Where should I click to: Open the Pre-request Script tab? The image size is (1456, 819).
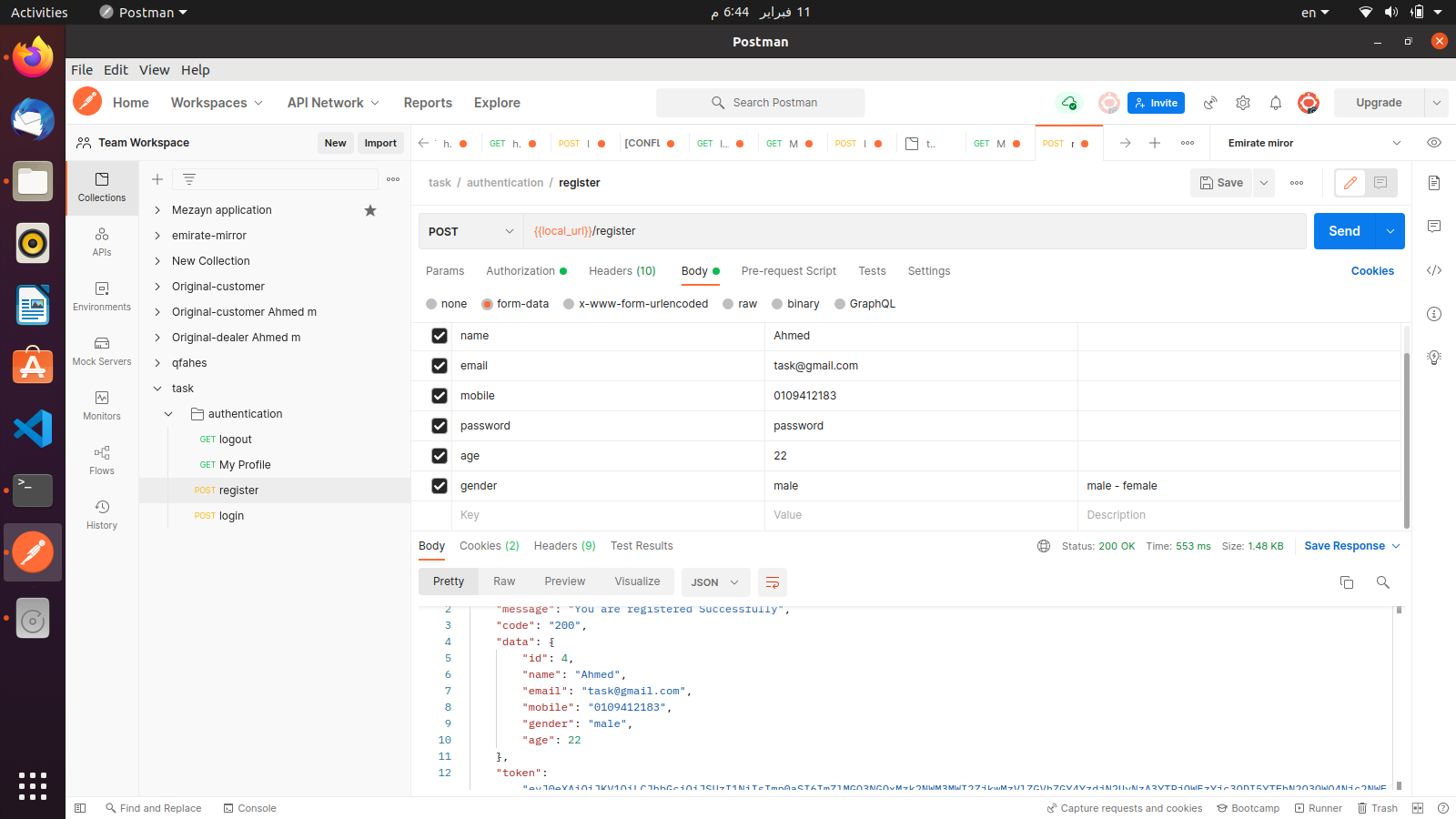tap(789, 271)
